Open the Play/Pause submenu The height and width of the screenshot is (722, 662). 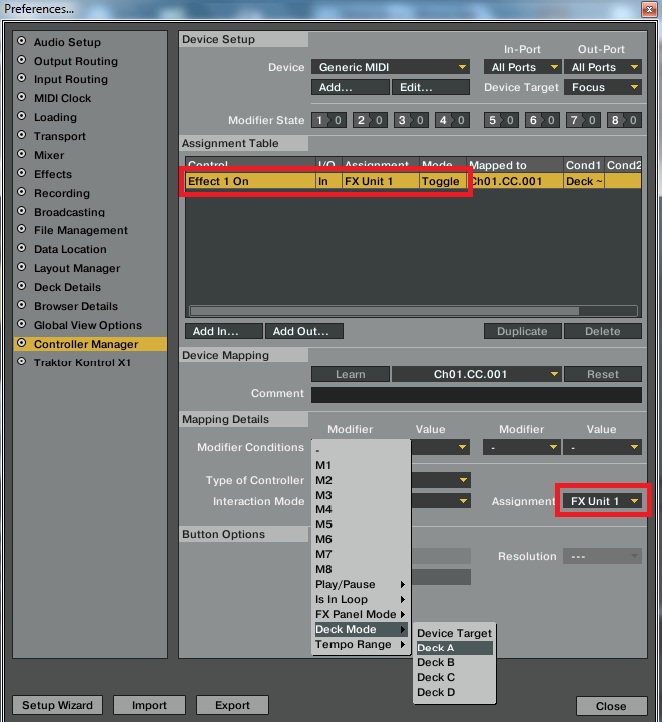361,584
